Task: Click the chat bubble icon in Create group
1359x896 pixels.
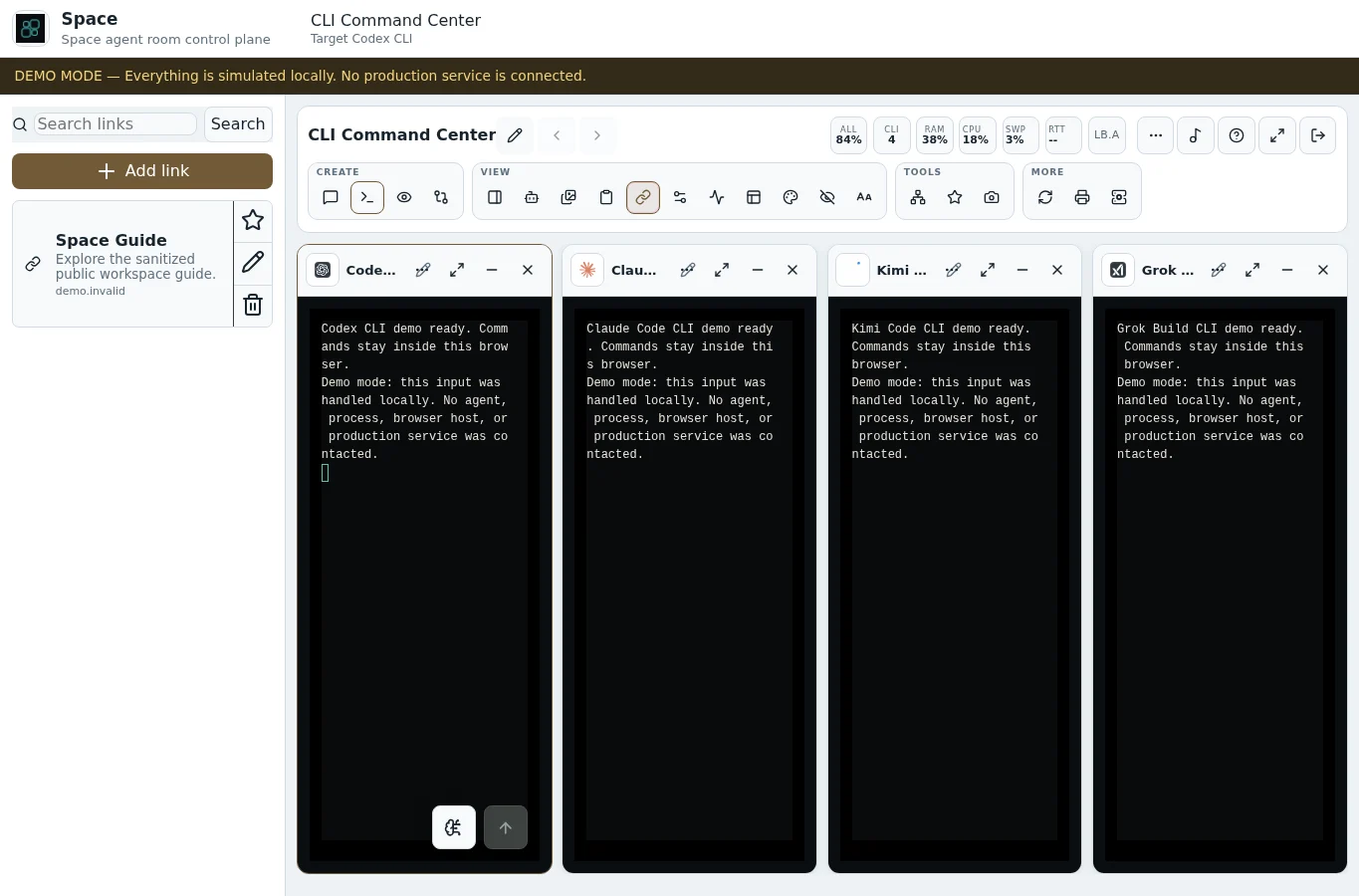Action: 331,197
